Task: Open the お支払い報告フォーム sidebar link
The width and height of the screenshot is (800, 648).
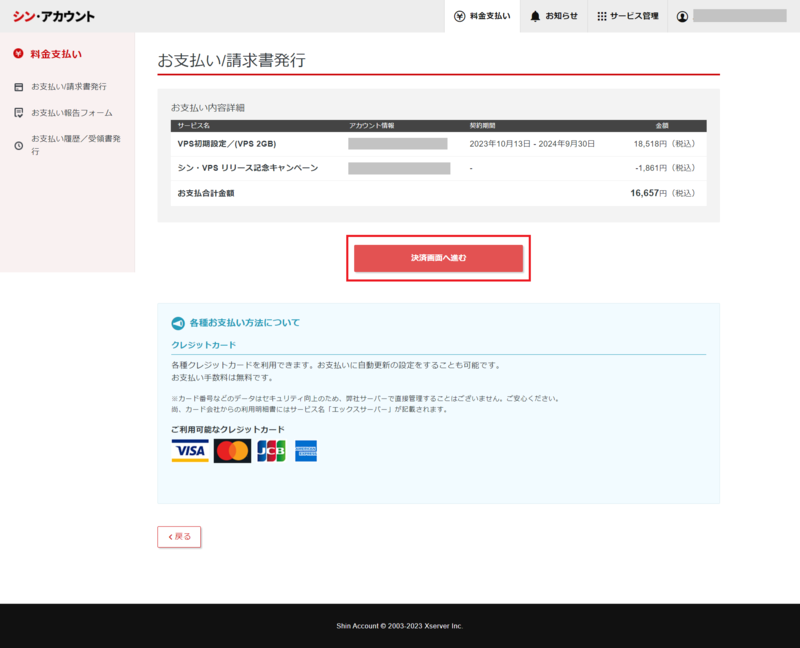Action: pyautogui.click(x=70, y=112)
